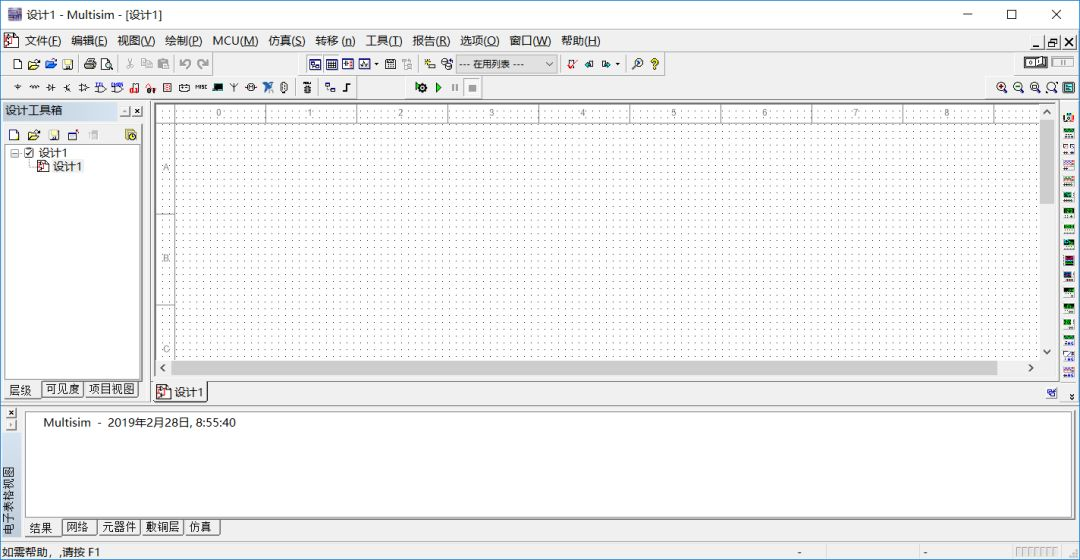Open the 仿真(S) menu
This screenshot has height=560, width=1080.
pos(287,41)
